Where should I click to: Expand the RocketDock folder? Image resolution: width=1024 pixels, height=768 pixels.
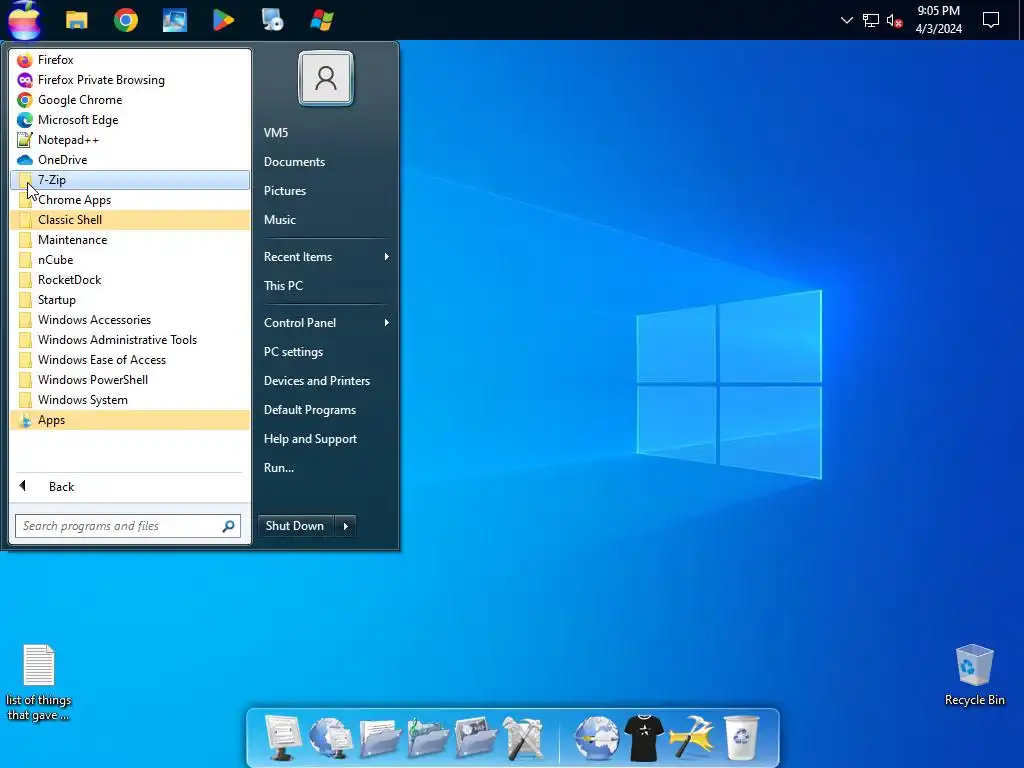[130, 280]
